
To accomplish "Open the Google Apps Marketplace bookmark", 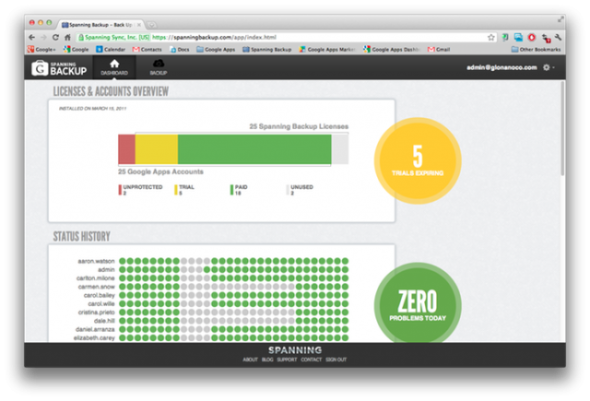I will click(x=327, y=49).
